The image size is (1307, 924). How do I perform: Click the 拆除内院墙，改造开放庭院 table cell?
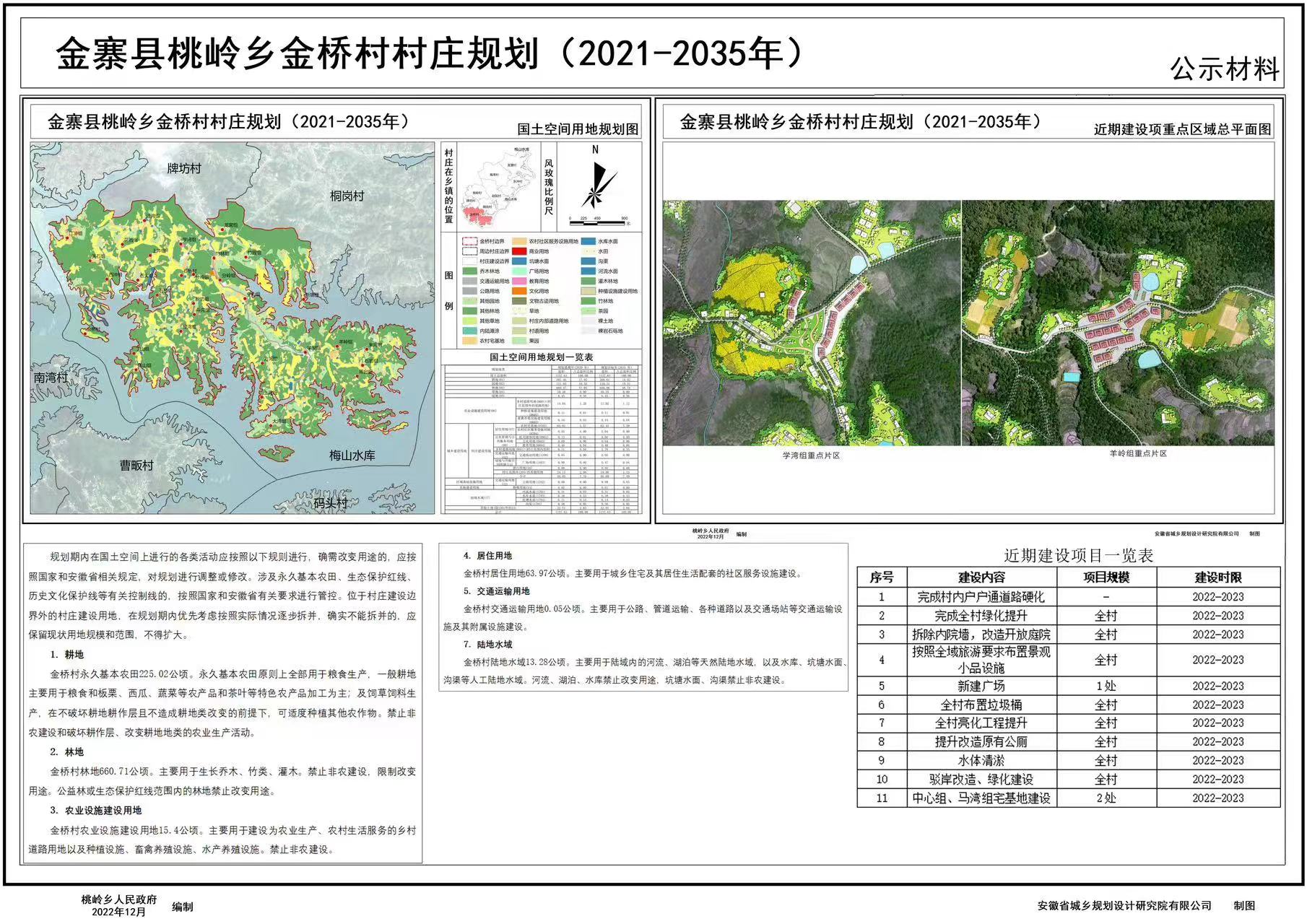981,635
